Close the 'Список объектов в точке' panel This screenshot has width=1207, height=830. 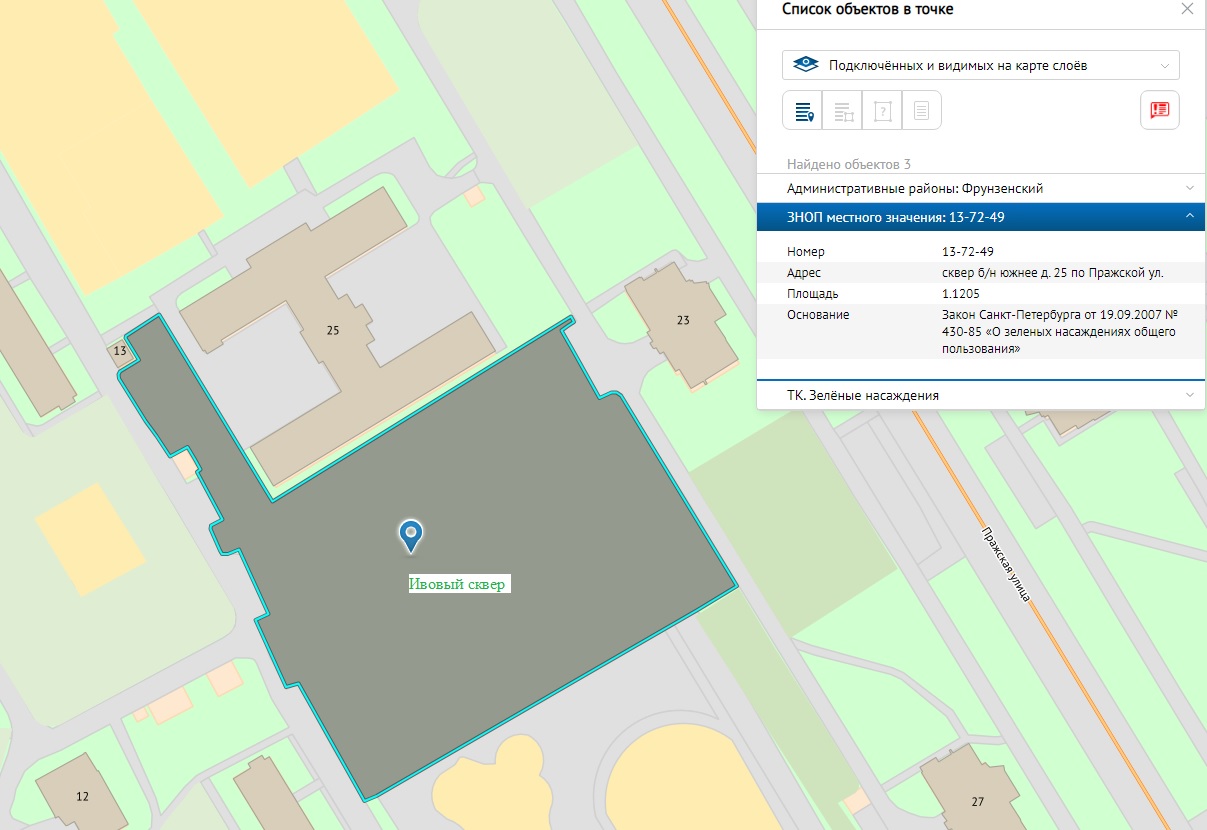pyautogui.click(x=1187, y=9)
